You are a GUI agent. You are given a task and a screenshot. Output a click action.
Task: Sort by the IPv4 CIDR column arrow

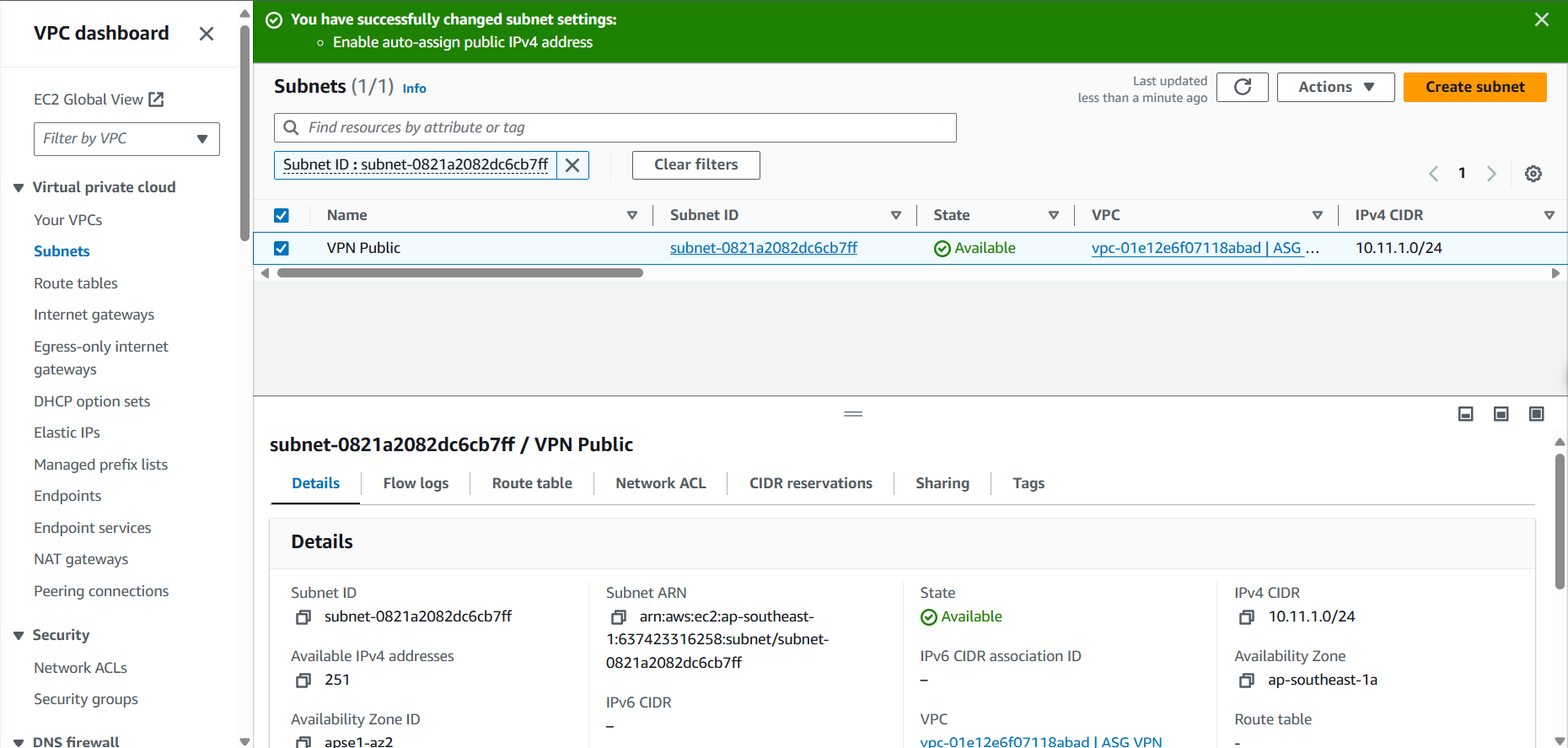click(x=1549, y=216)
